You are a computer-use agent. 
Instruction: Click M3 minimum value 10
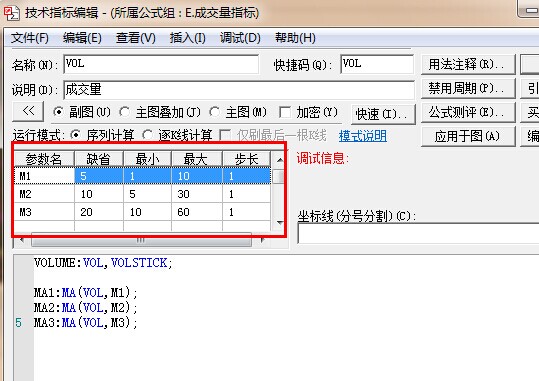(147, 212)
